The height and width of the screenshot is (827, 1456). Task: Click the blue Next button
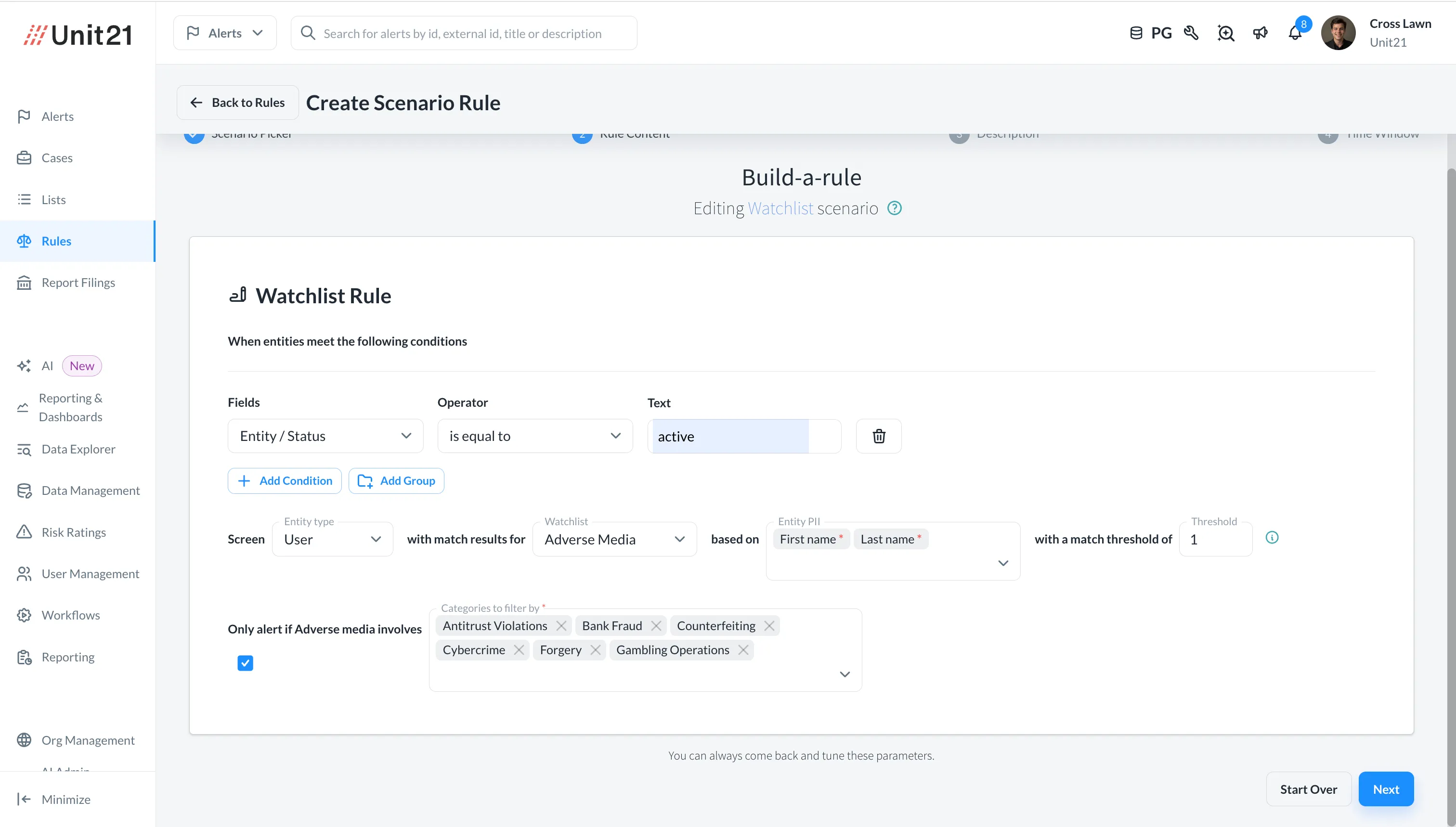(1385, 789)
